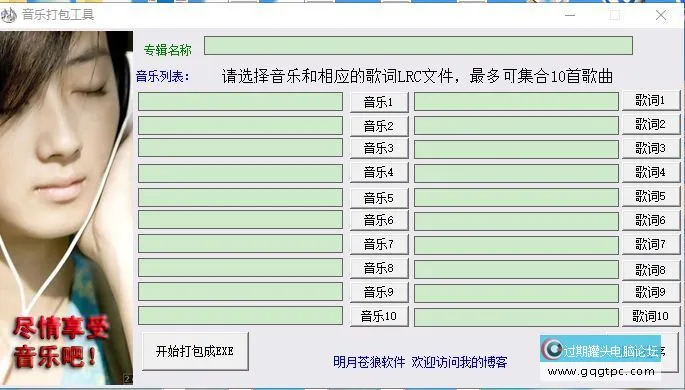Focus the lyrics path field beside 歌词9

(516, 293)
